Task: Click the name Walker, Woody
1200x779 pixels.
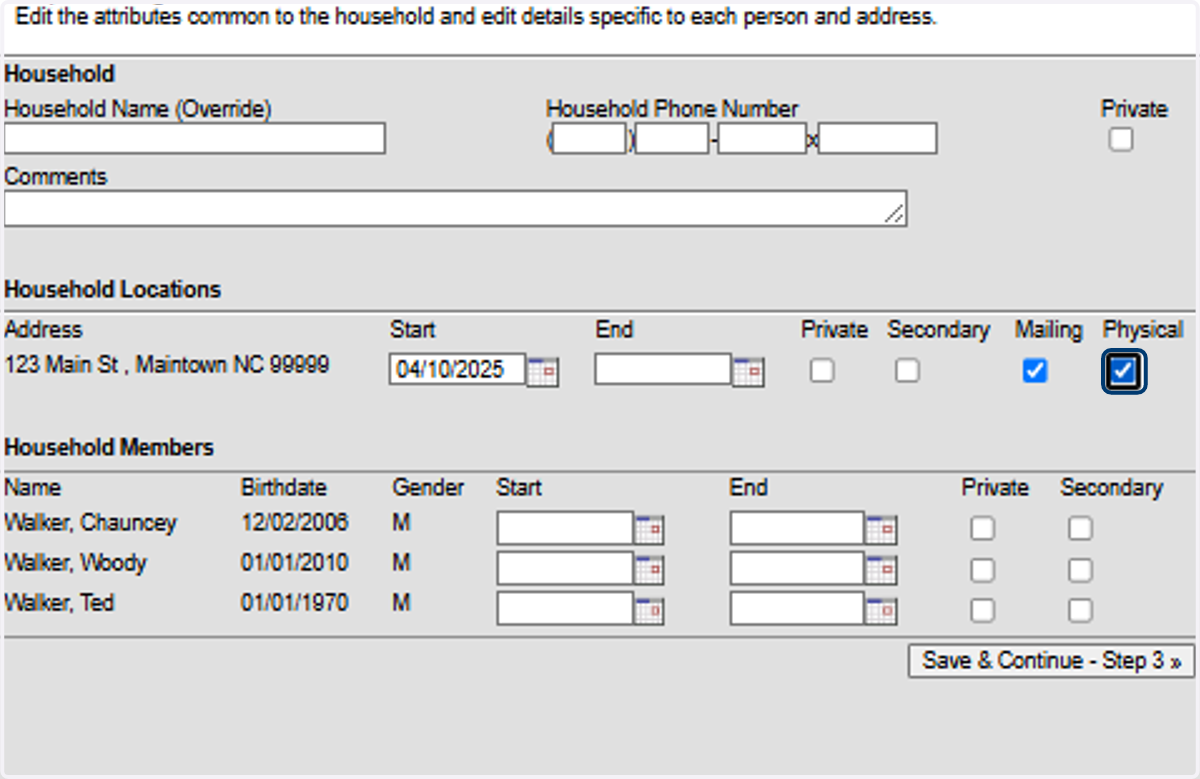Action: tap(75, 563)
